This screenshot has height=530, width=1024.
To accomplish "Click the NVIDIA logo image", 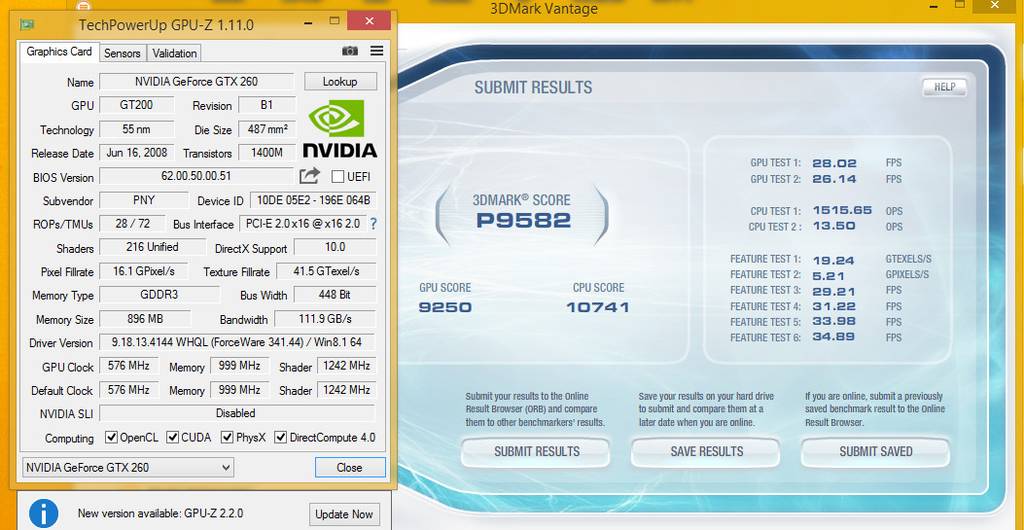I will tap(340, 129).
